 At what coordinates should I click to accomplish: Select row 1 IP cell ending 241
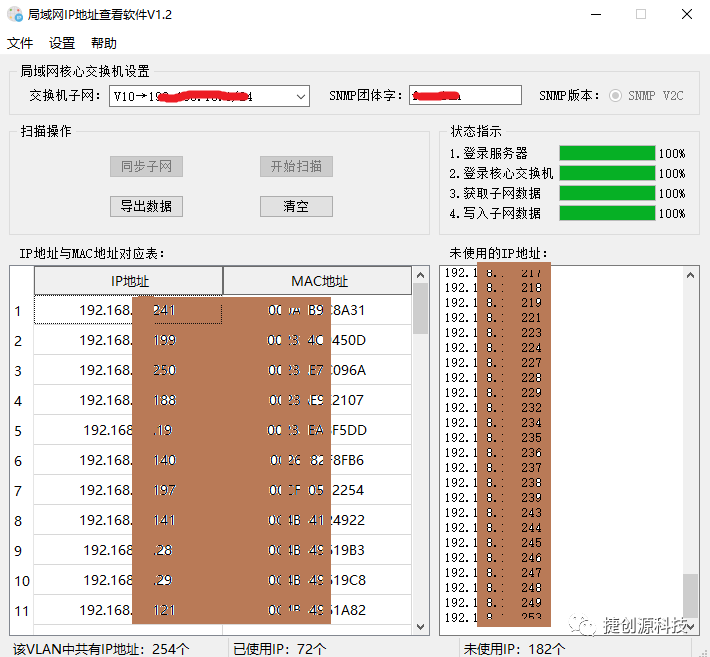[x=129, y=310]
